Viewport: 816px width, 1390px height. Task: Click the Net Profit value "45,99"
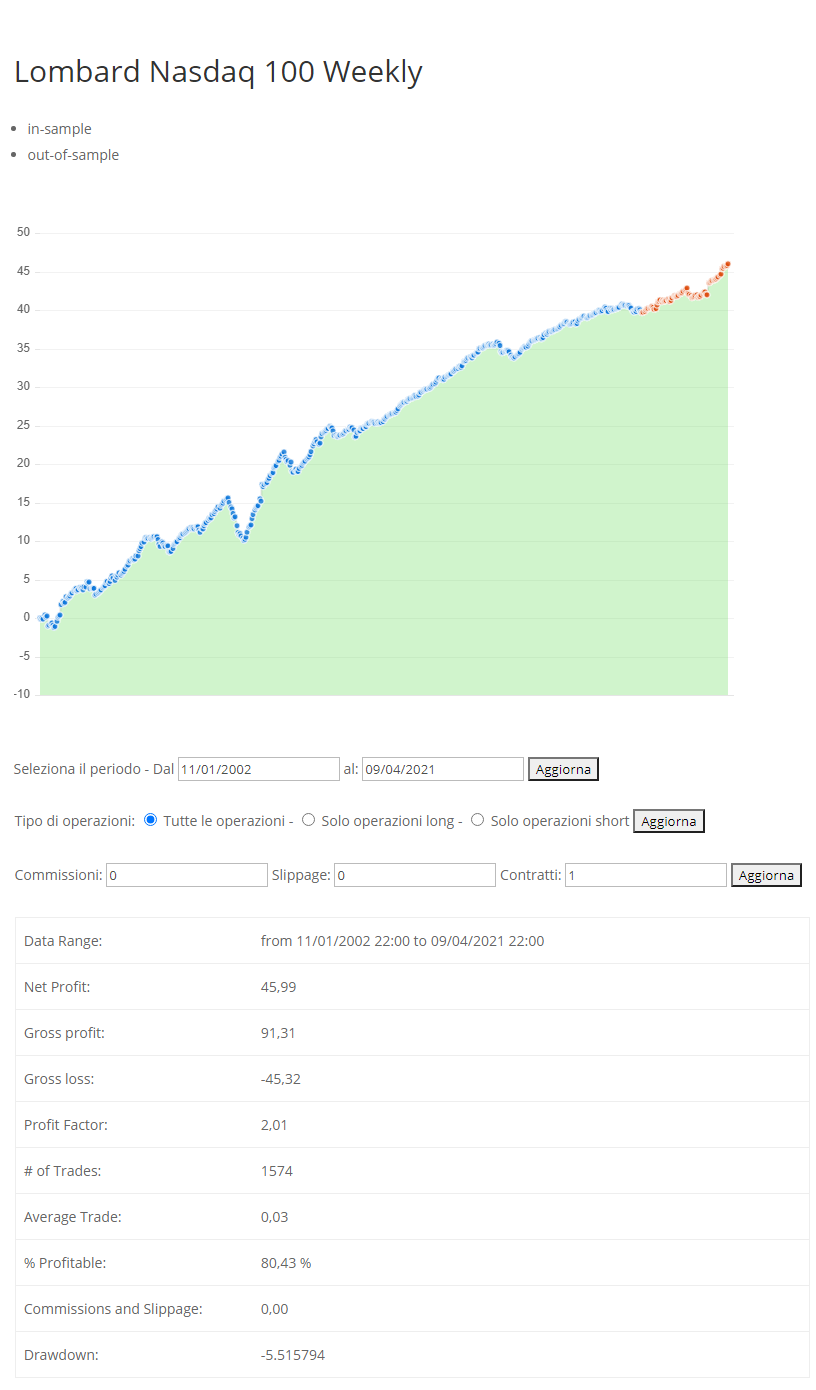coord(278,987)
